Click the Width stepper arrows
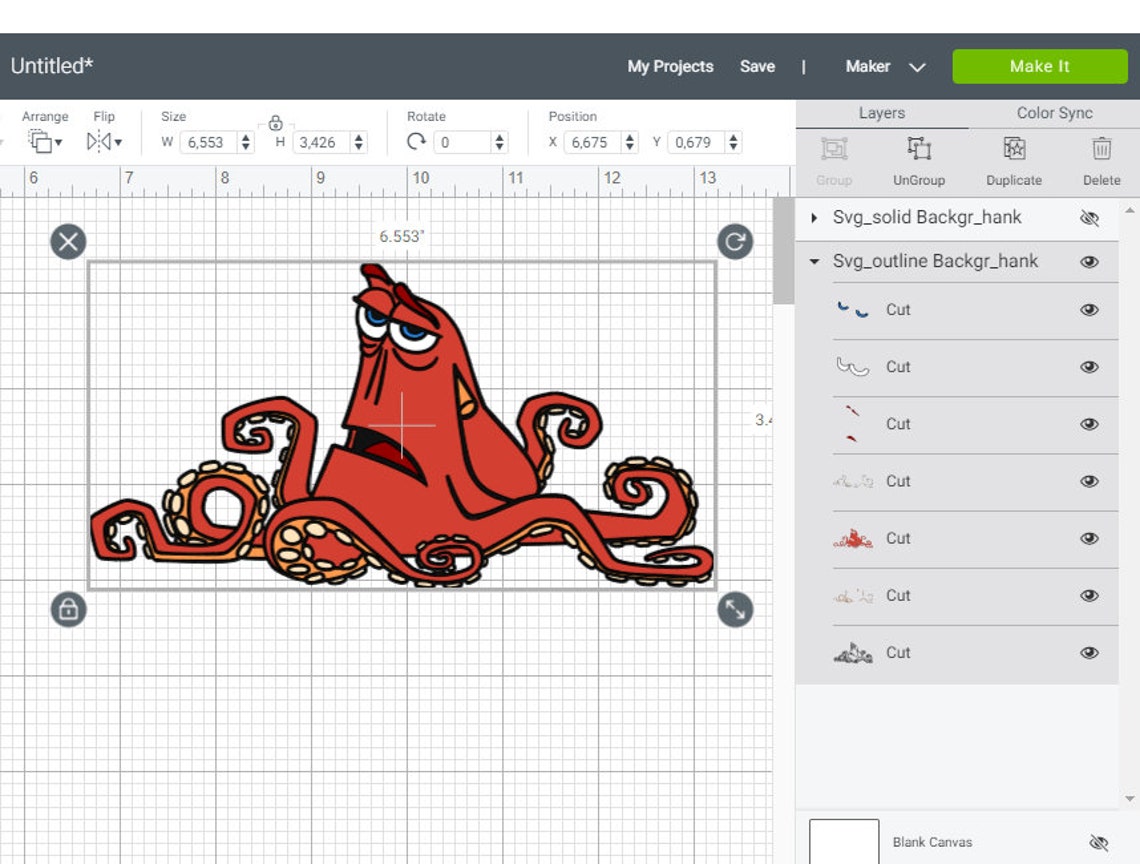1140x864 pixels. coord(246,142)
